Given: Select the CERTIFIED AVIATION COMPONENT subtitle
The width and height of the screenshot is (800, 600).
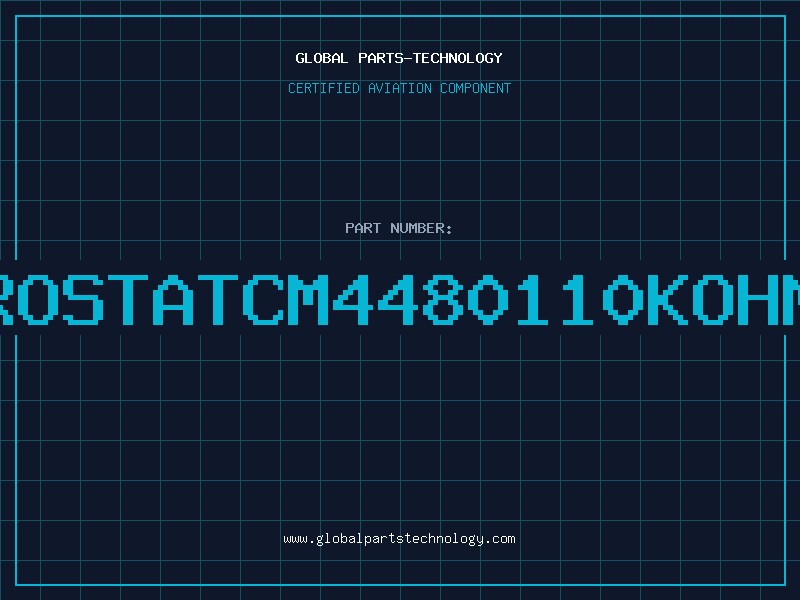Looking at the screenshot, I should [x=399, y=88].
